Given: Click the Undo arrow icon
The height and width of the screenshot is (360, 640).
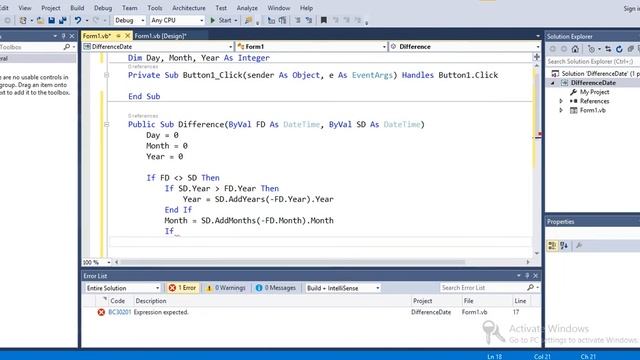Looking at the screenshot, I should 78,20.
